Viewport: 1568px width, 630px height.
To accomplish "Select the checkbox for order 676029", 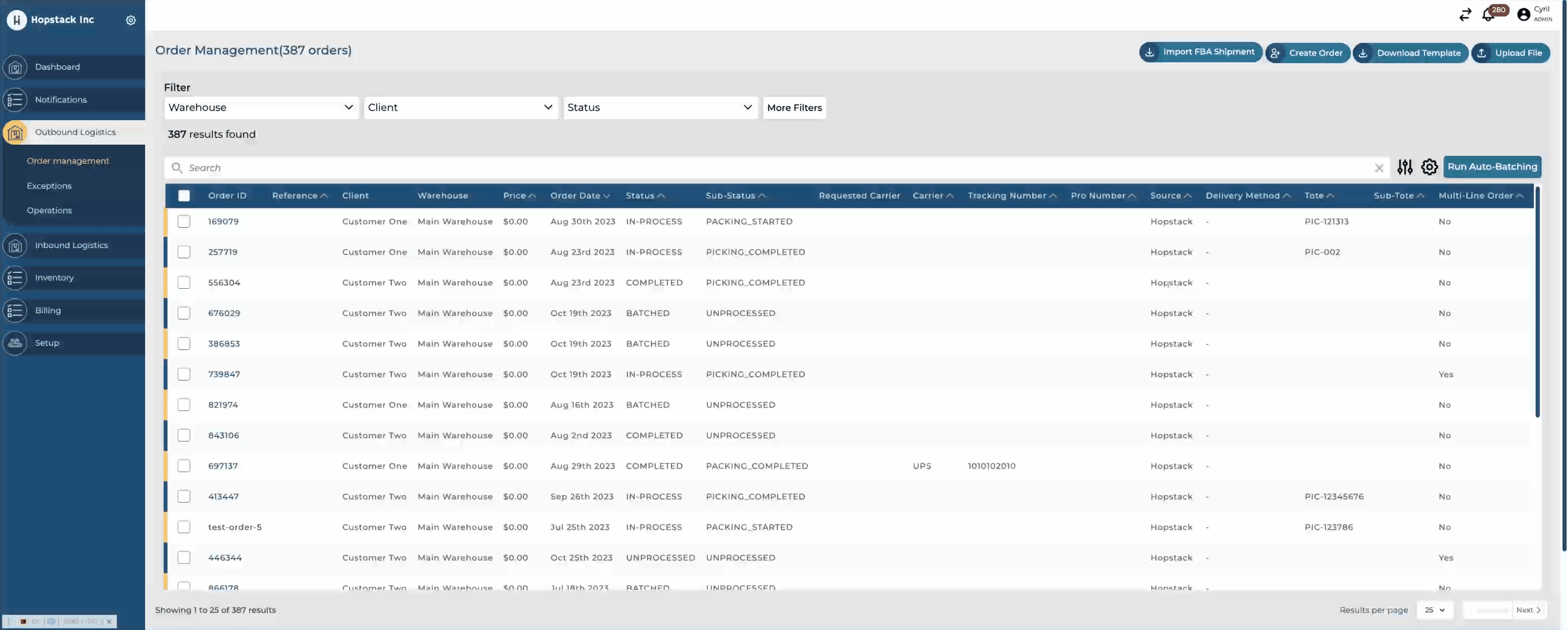I will coord(184,313).
